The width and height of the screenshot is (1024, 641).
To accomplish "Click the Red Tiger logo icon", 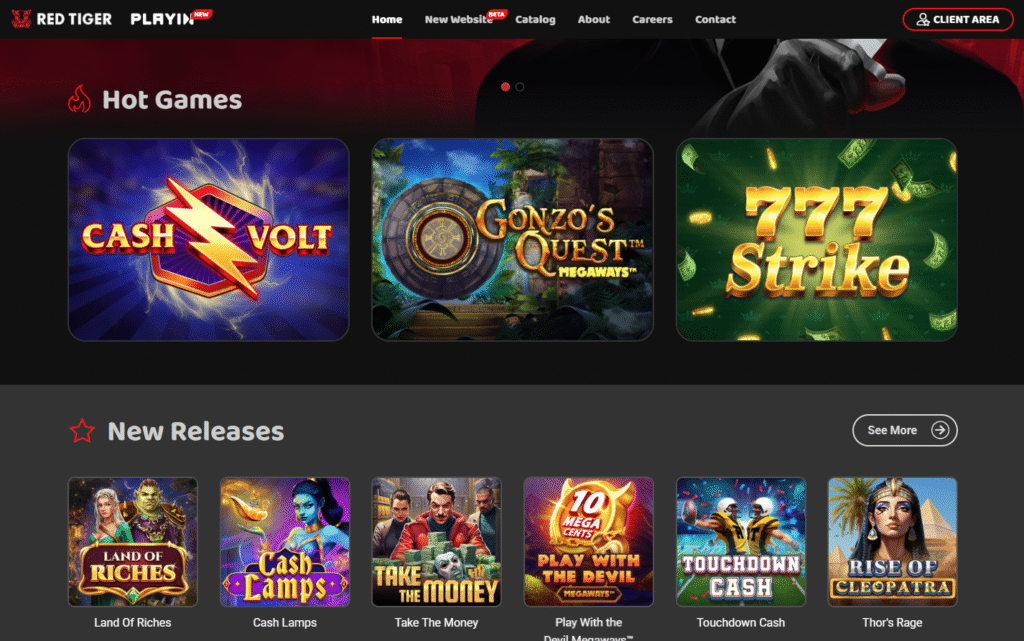I will [21, 19].
